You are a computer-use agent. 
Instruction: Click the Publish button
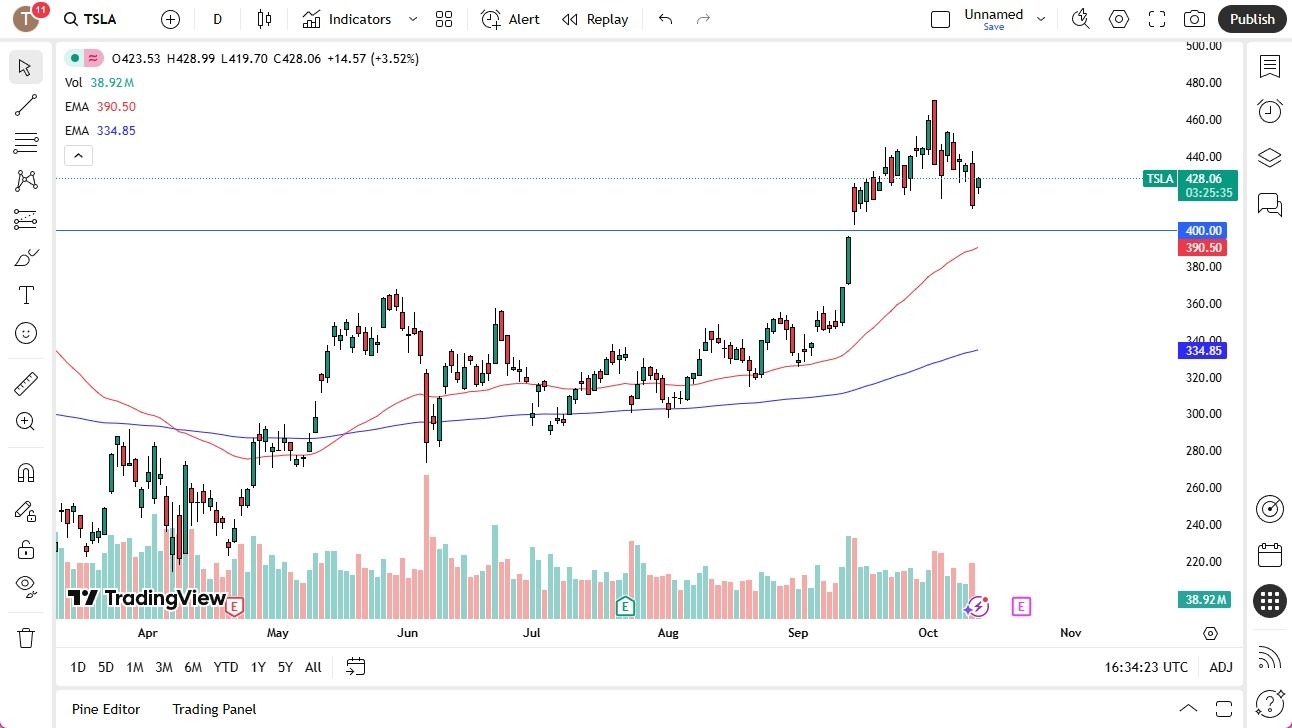tap(1251, 19)
